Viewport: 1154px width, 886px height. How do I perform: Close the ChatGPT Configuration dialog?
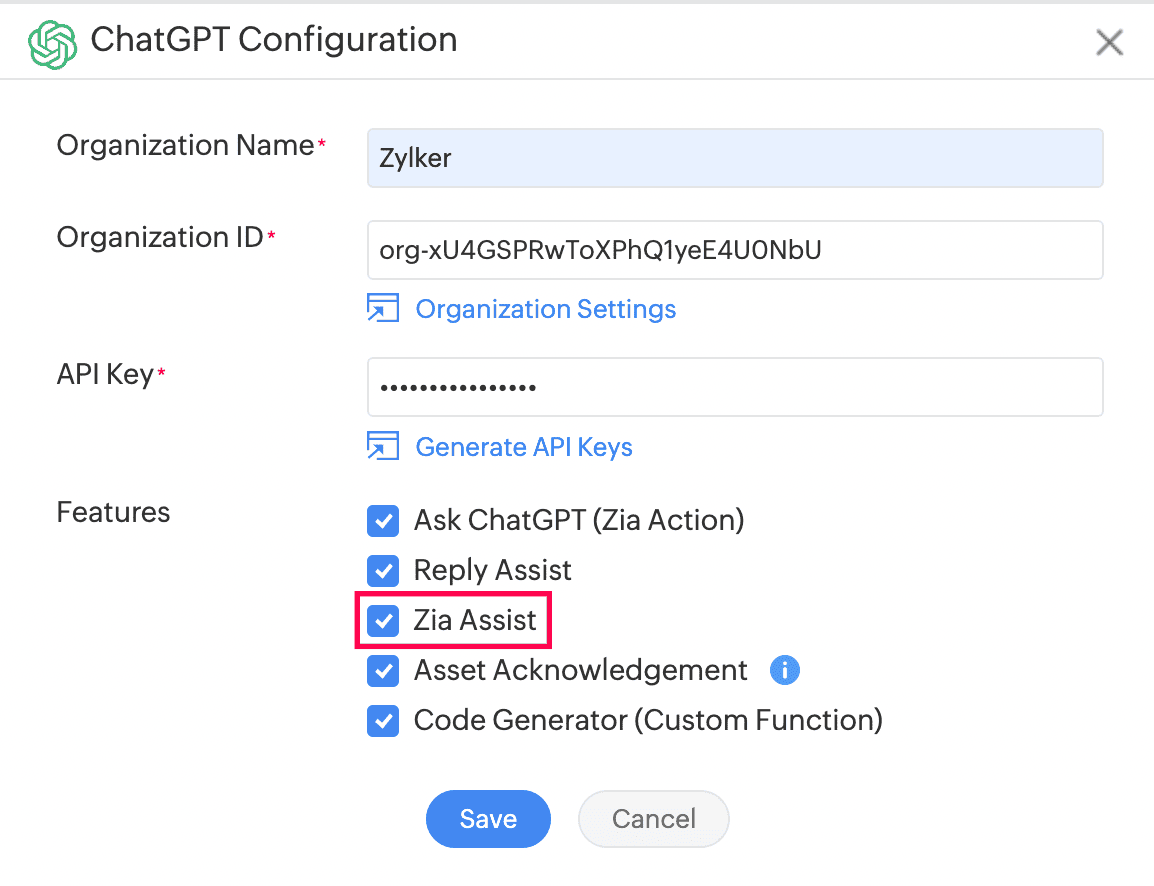tap(1110, 43)
